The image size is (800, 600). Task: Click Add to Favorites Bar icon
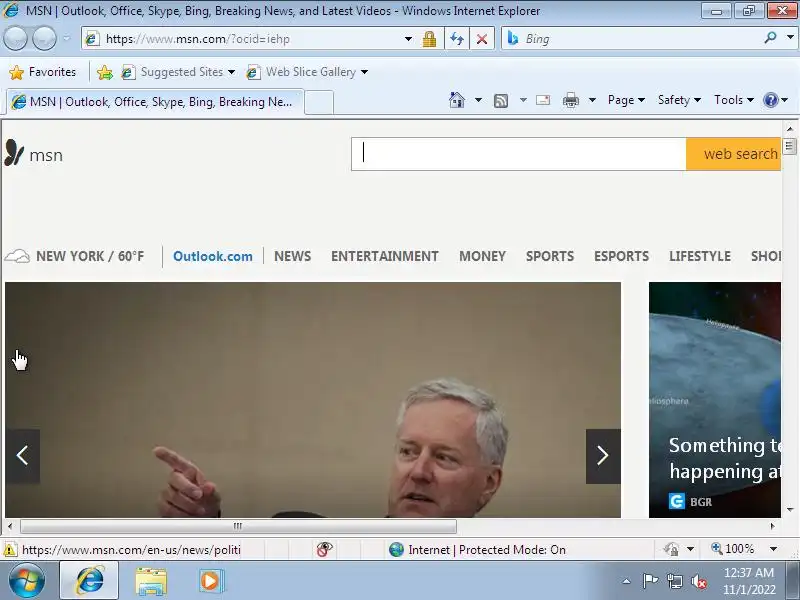coord(105,72)
